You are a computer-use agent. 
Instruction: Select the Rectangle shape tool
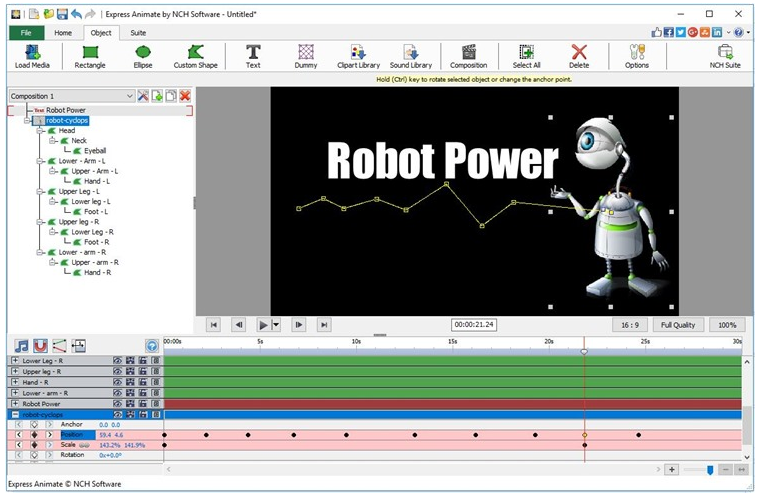tap(89, 56)
